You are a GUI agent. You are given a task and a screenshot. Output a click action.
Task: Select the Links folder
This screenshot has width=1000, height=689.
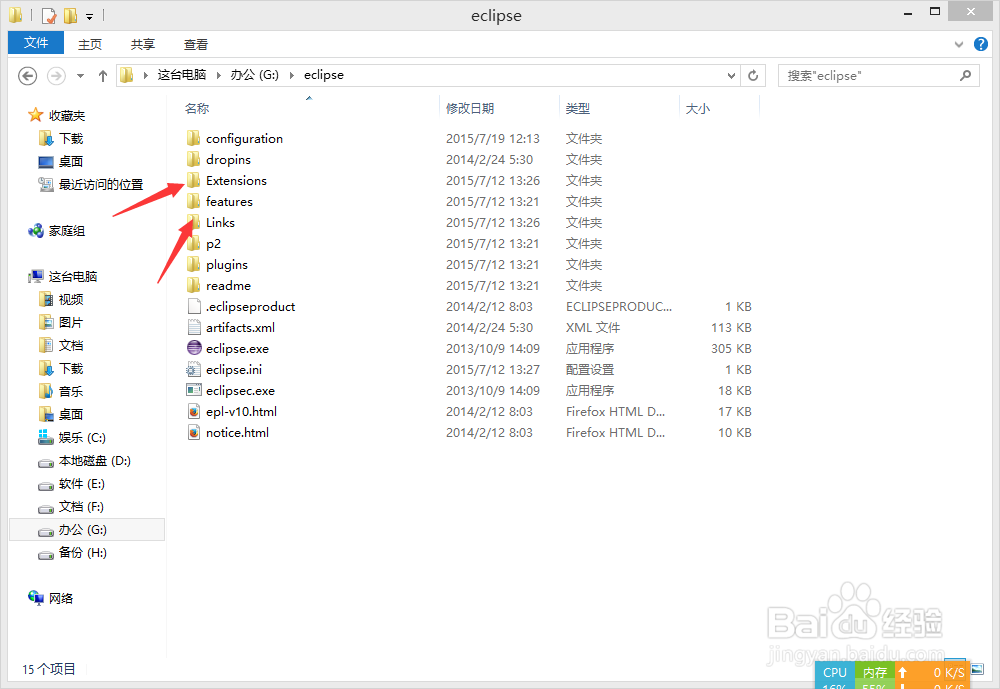pos(220,223)
